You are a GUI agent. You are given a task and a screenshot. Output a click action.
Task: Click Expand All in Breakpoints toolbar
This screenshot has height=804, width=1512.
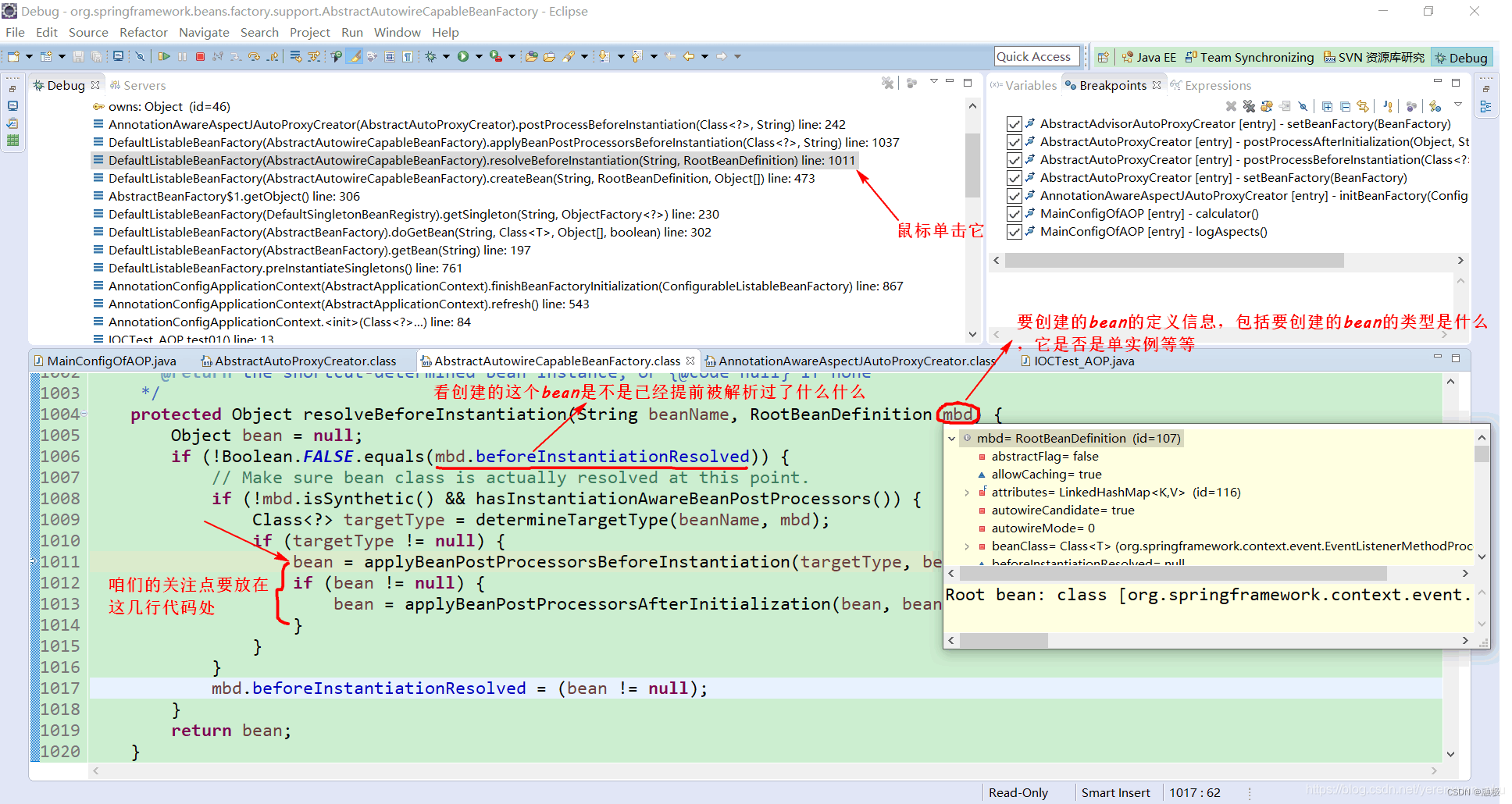pyautogui.click(x=1327, y=106)
